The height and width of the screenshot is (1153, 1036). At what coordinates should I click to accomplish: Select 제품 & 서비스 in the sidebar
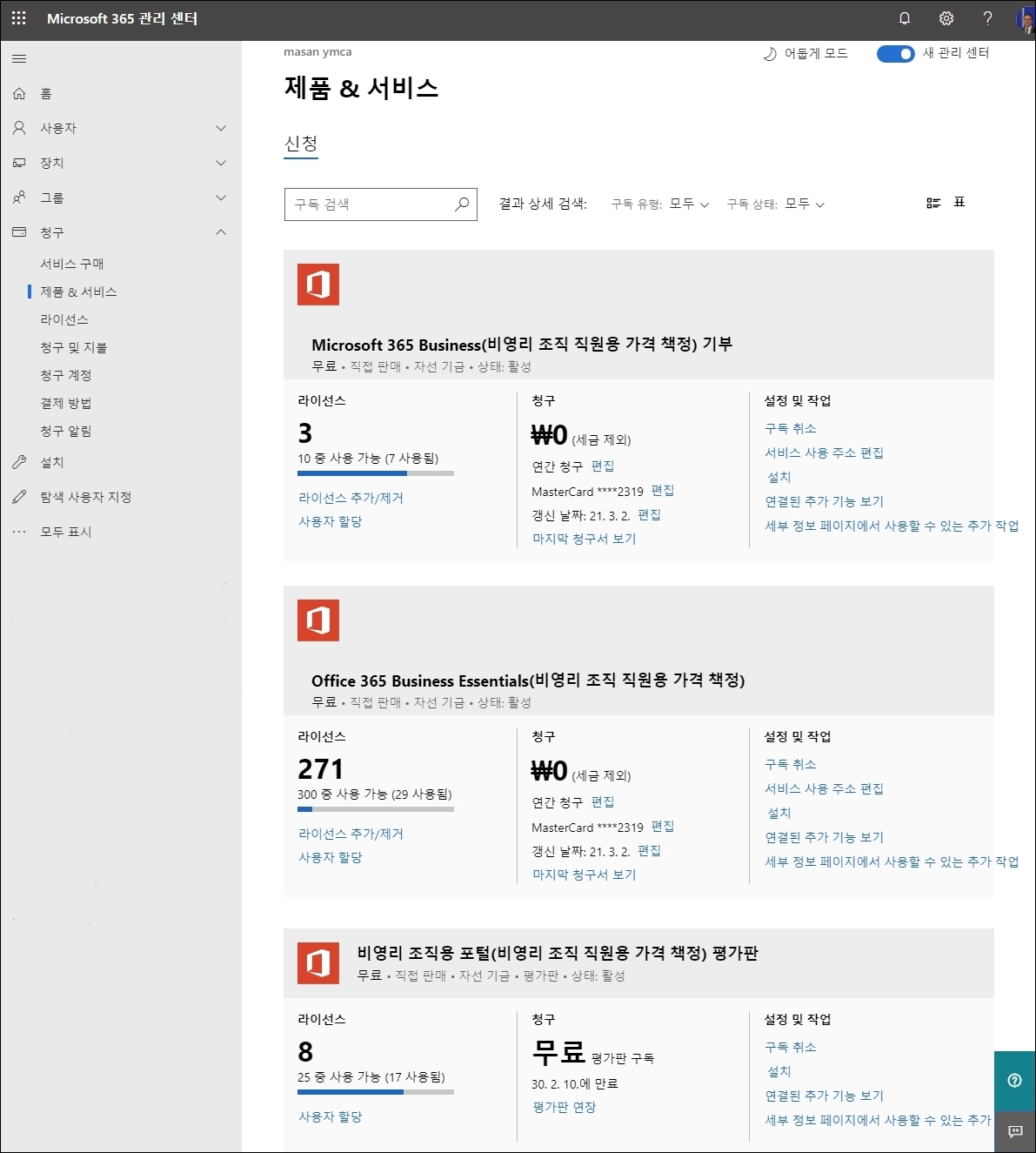78,292
